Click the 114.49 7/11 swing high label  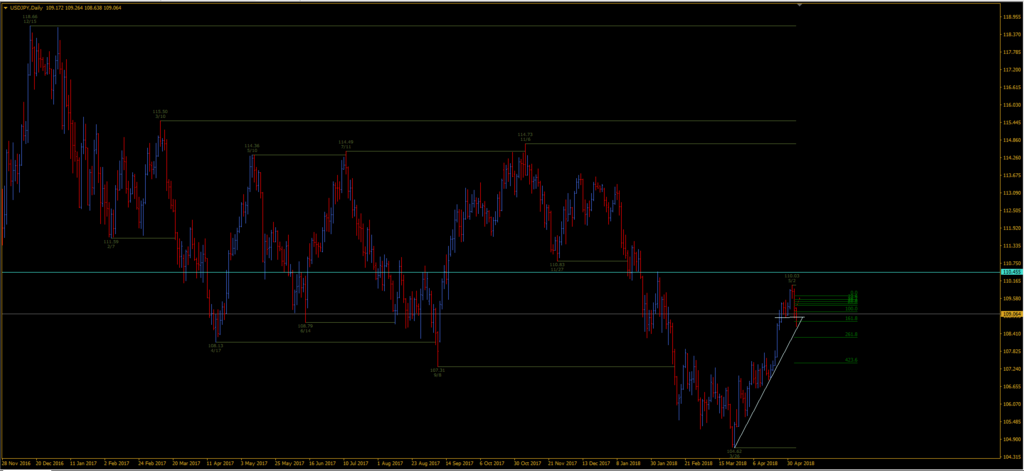click(345, 144)
